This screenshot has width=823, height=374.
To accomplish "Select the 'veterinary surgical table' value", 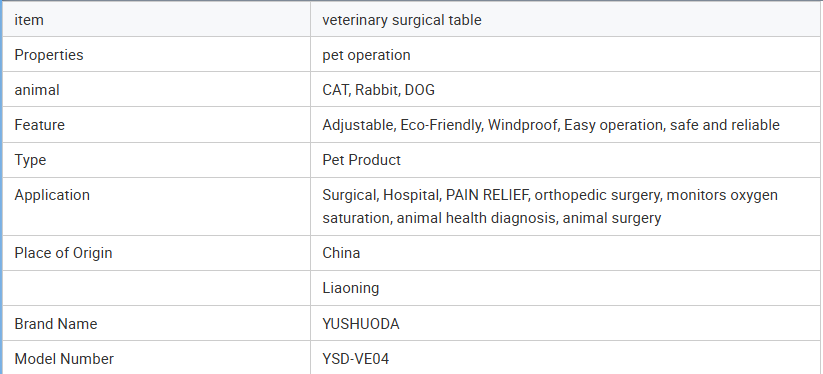I will [x=402, y=20].
